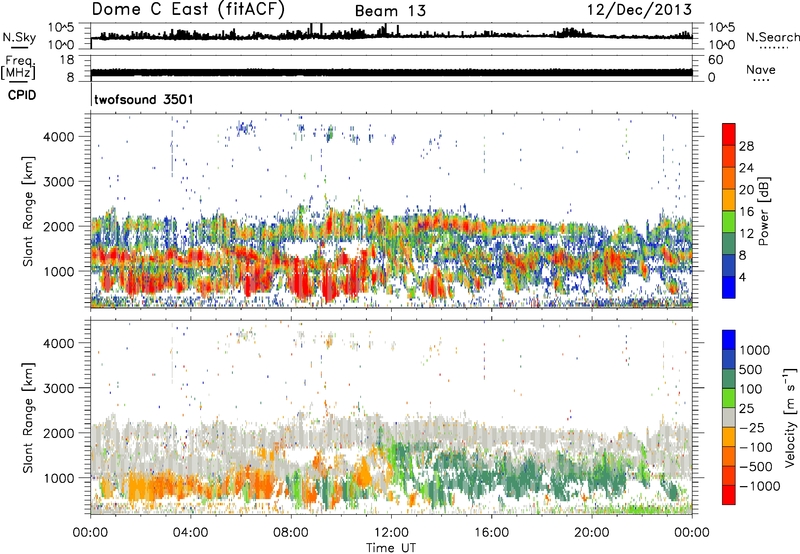
Task: Click the 'Time UT' axis label
Action: point(391,548)
